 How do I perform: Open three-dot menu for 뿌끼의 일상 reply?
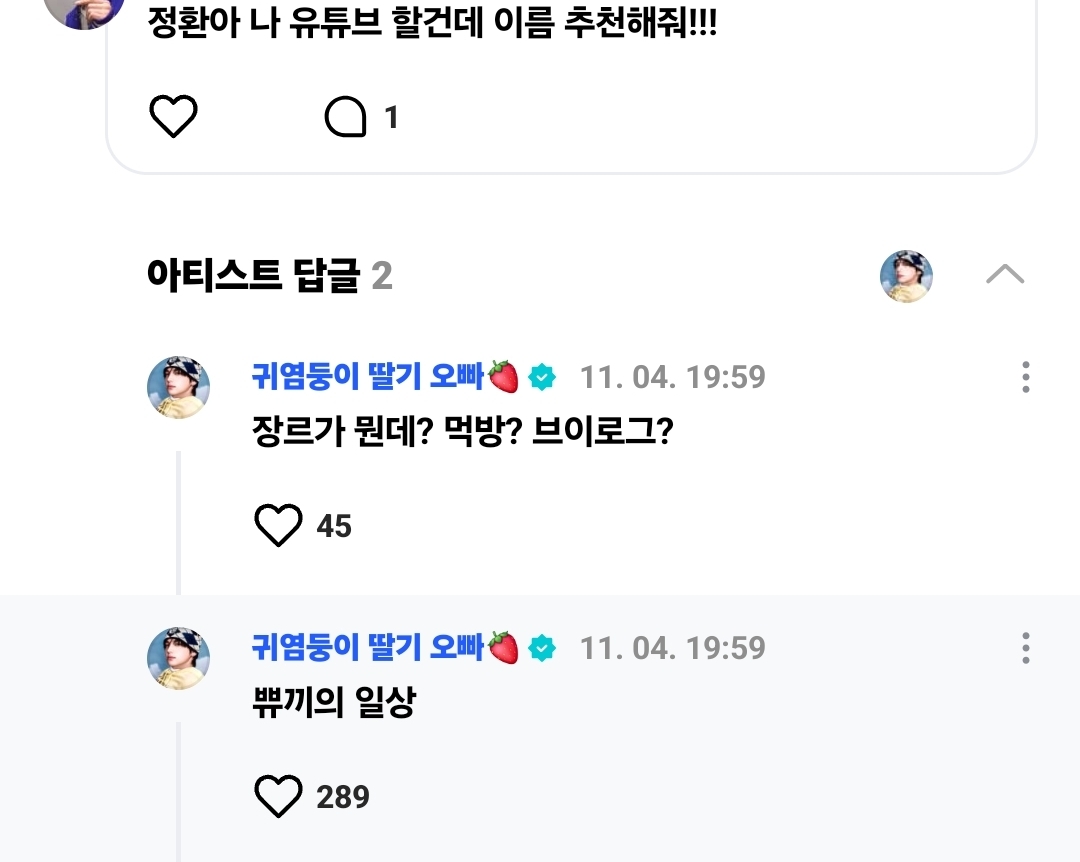coord(1026,648)
